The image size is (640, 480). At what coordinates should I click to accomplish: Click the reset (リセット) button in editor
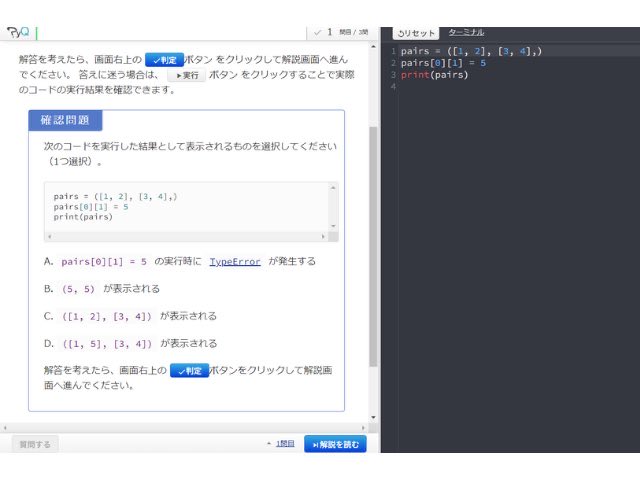[416, 33]
